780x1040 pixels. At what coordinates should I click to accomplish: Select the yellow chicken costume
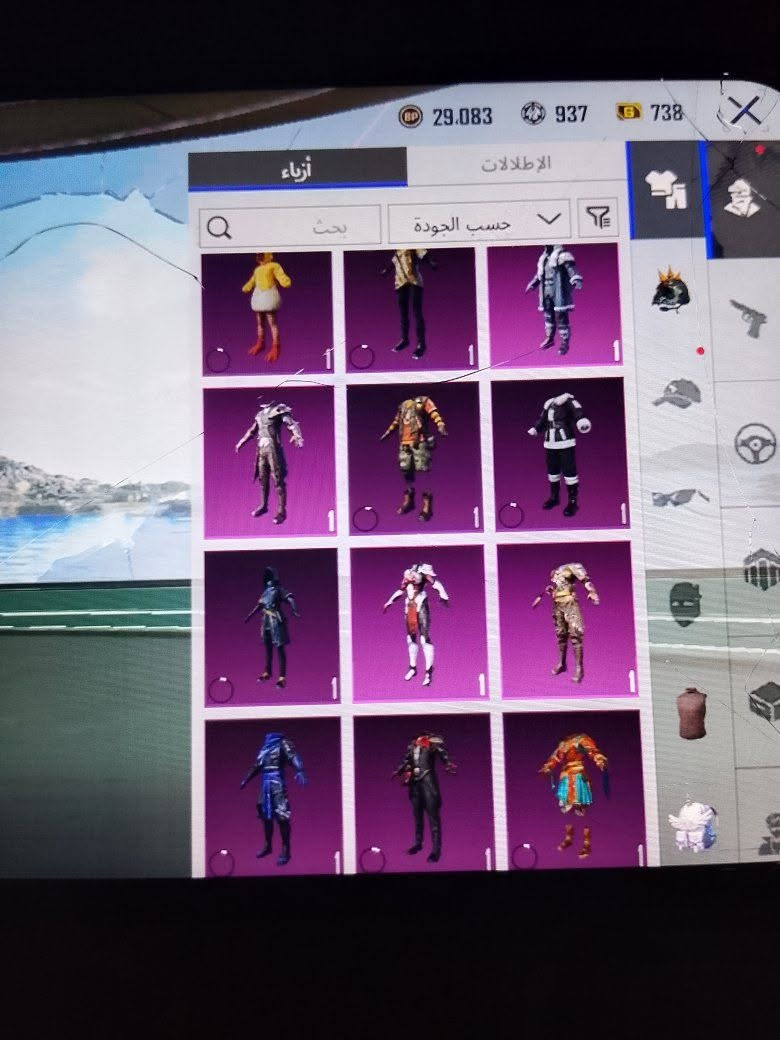[x=267, y=312]
